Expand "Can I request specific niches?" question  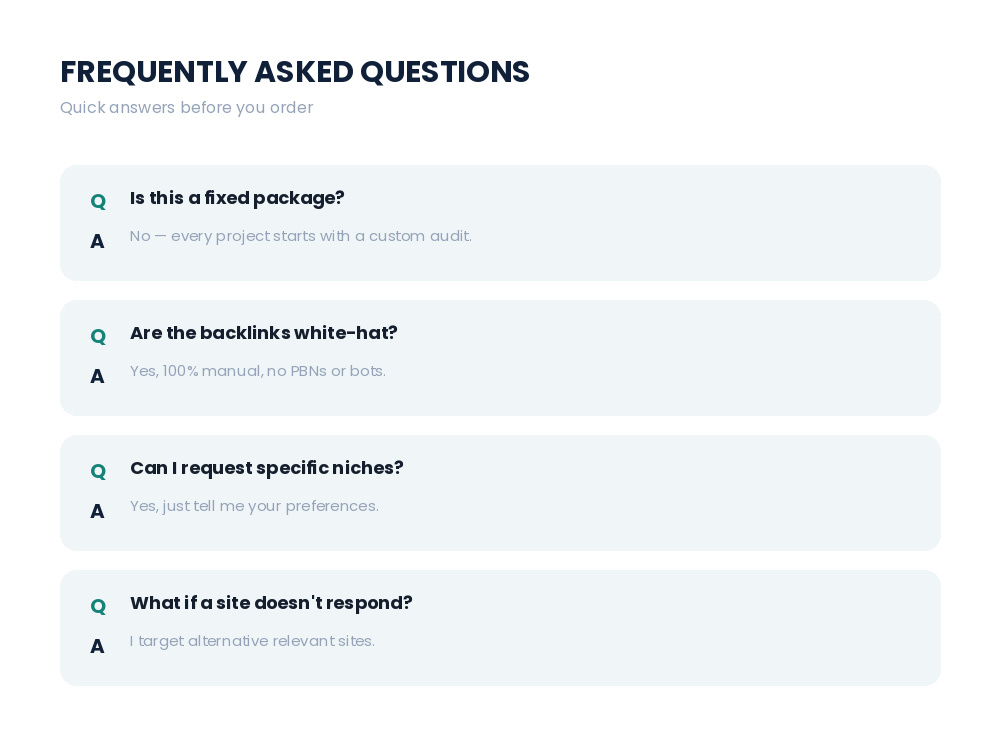[x=267, y=468]
